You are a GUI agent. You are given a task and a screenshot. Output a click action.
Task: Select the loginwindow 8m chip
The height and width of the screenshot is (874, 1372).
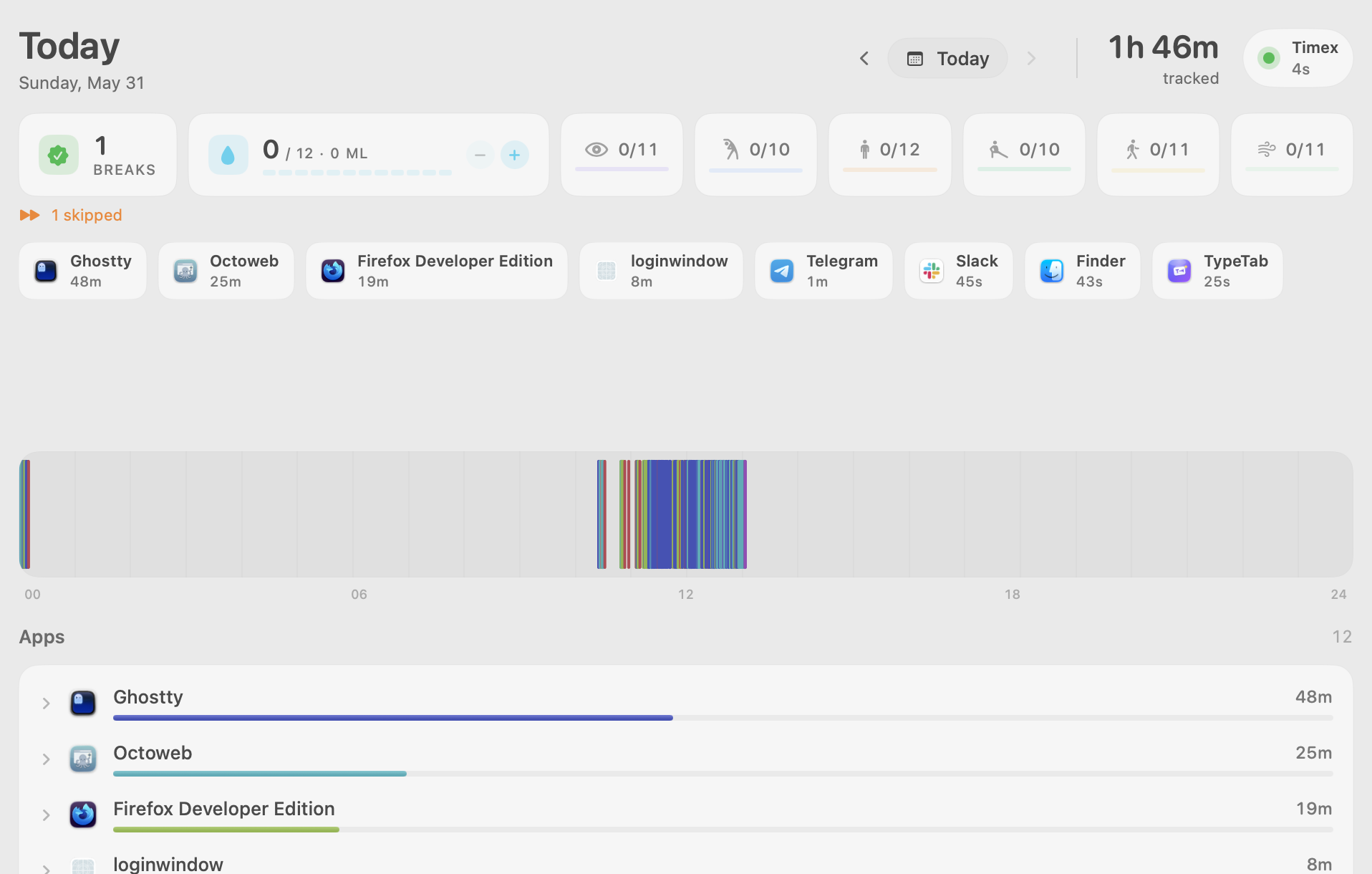(661, 271)
